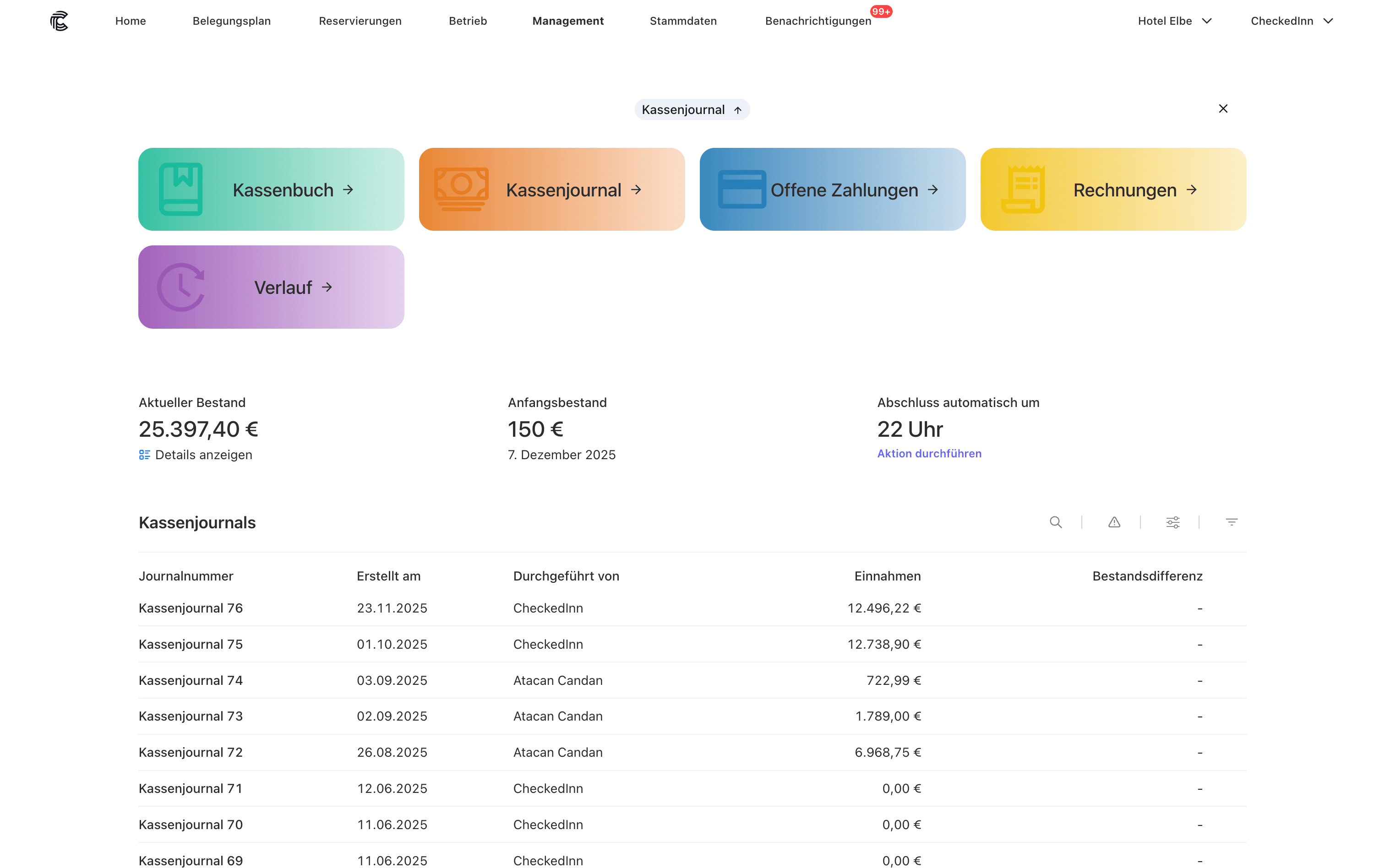Open Kassenbuch via the green book tile

271,190
